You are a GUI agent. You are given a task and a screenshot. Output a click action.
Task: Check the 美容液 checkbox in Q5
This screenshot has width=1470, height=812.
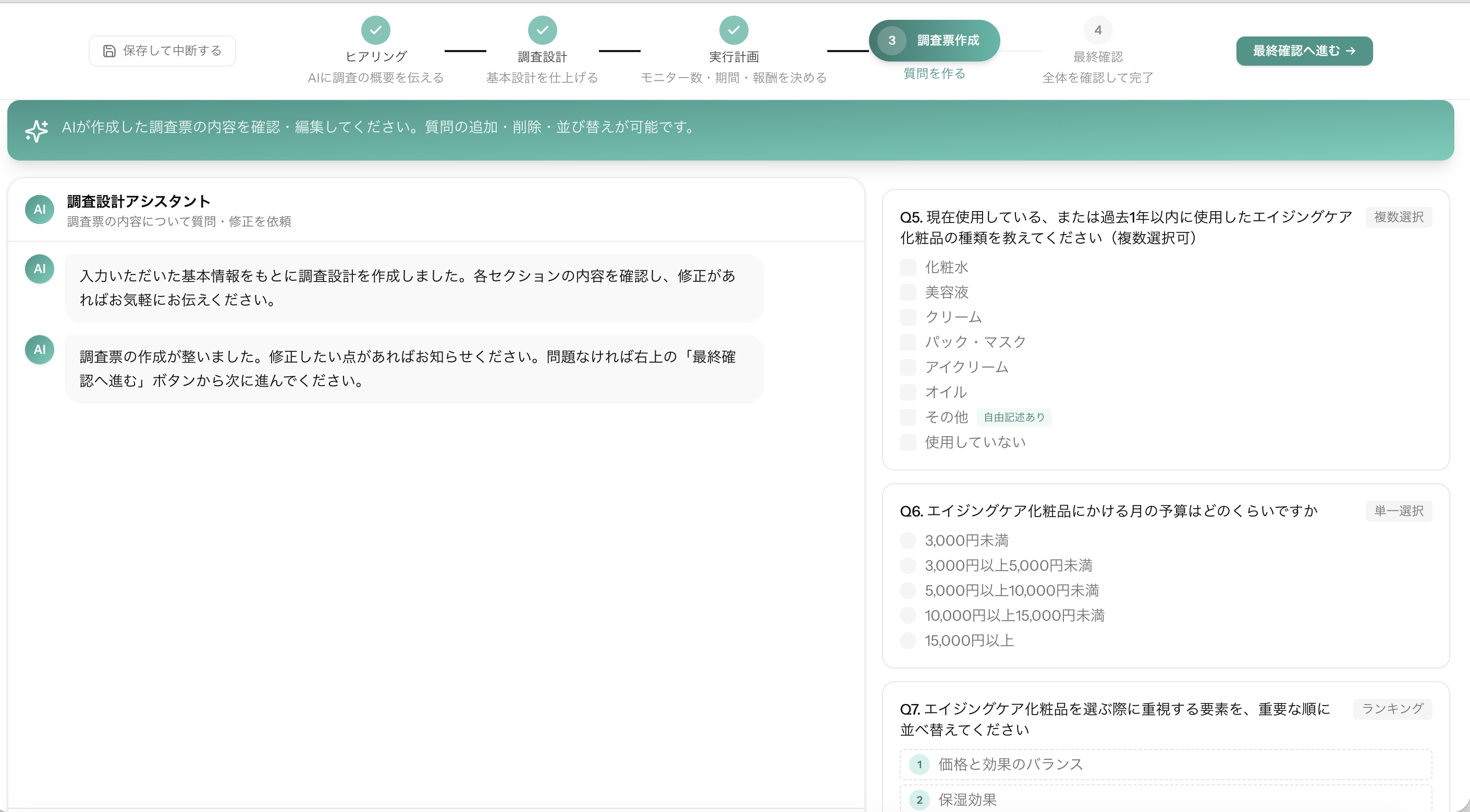click(908, 292)
